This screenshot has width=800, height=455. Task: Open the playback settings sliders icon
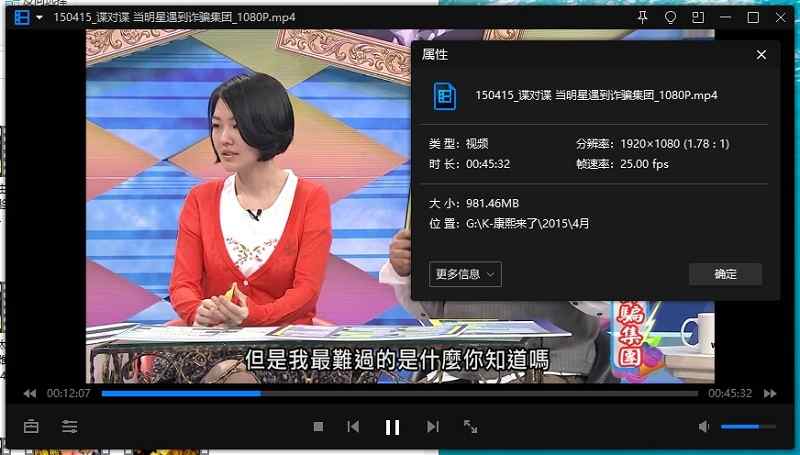(70, 427)
